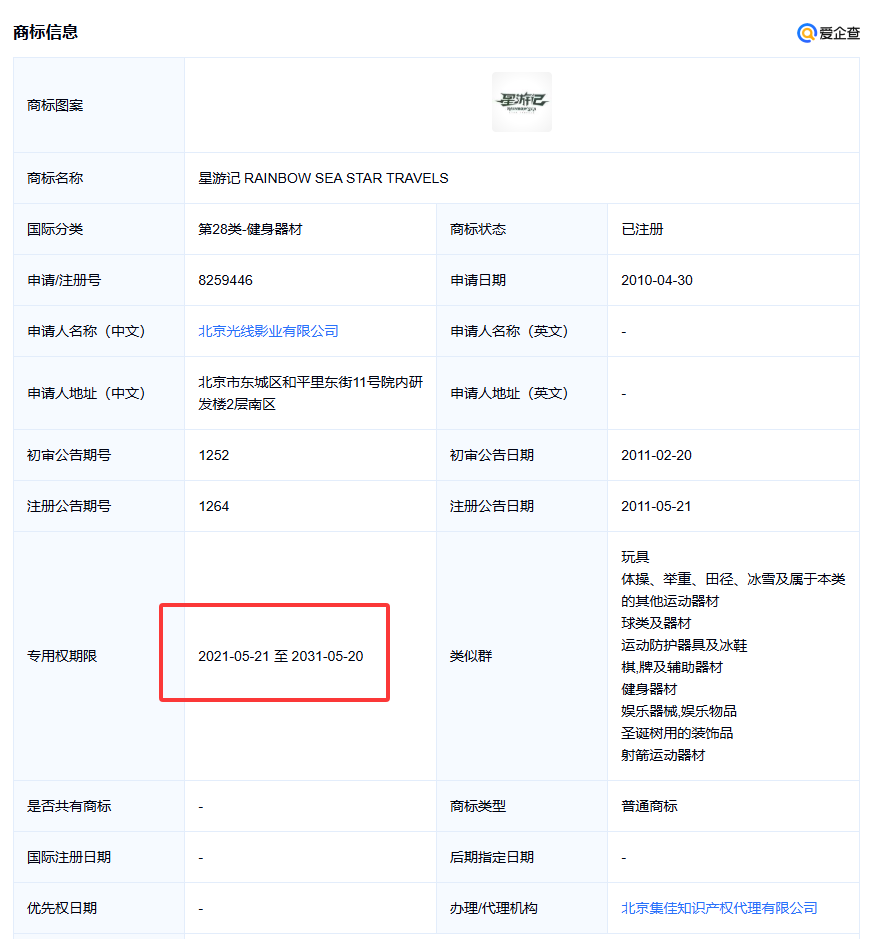This screenshot has height=939, width=872.
Task: Click the 国际分类 row label
Action: click(55, 229)
